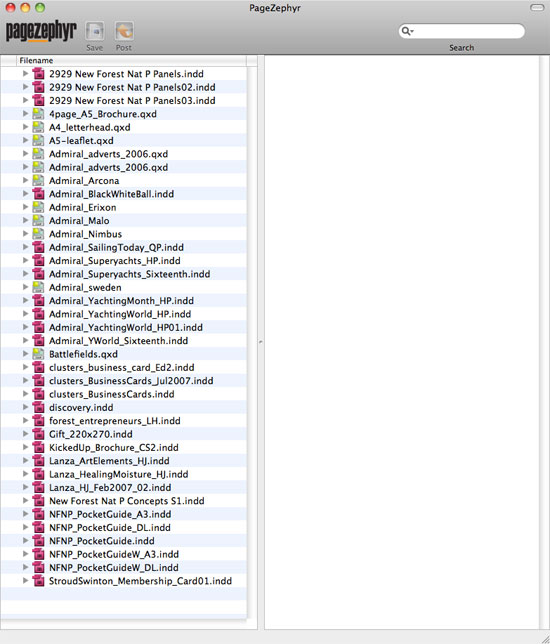
Task: Click the InDesign icon for 2929 New Forest Nat P Panels.indd
Action: tap(38, 74)
